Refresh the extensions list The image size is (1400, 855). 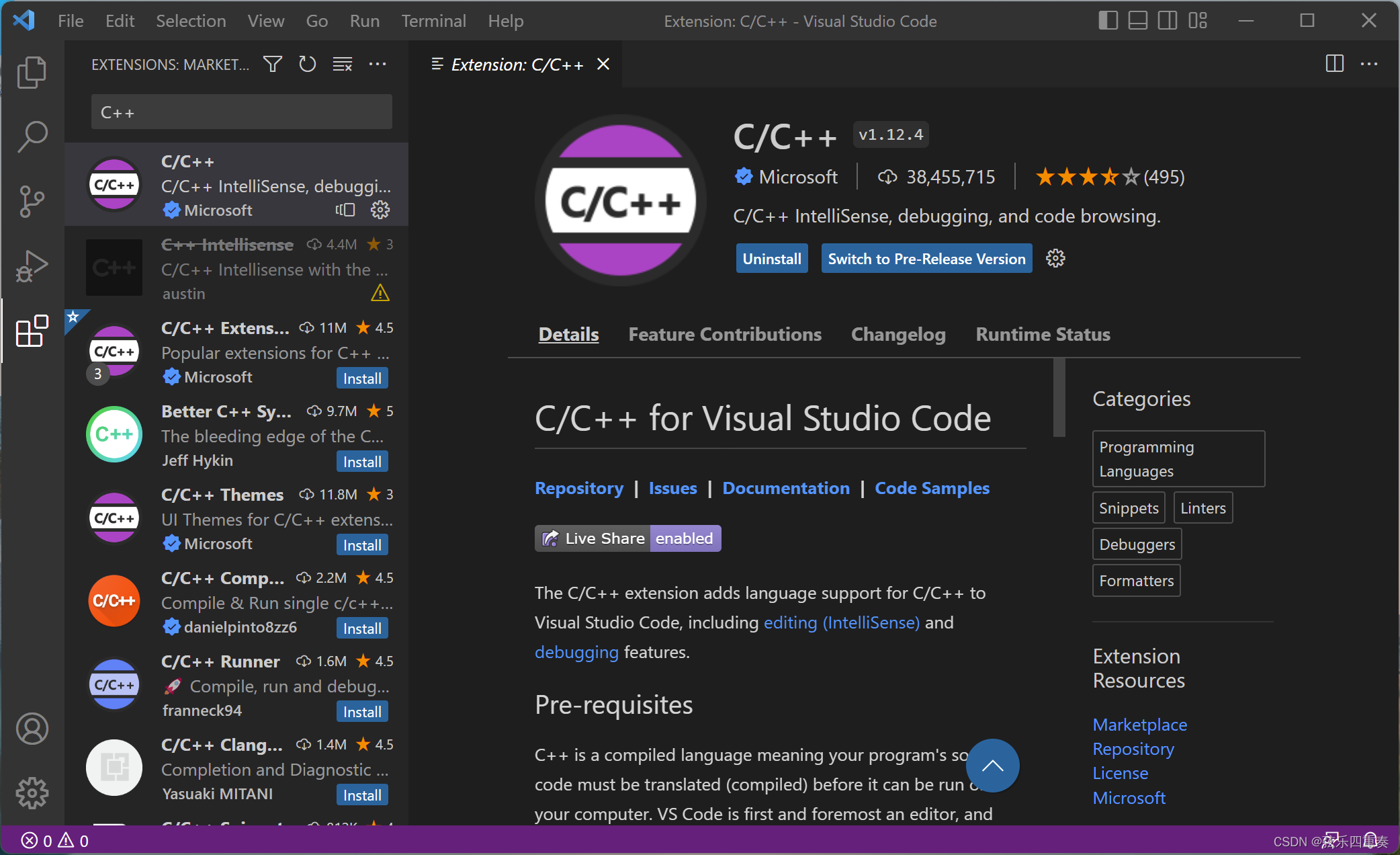307,65
